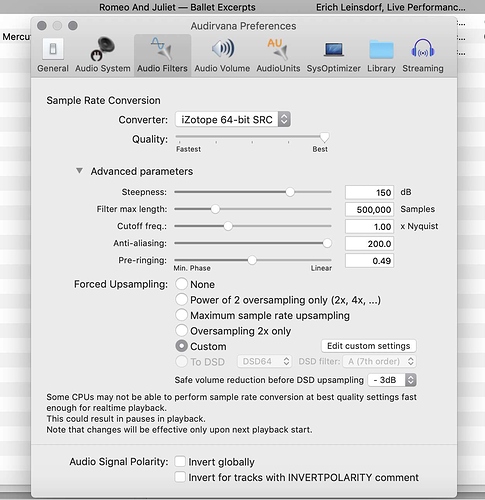Open the DSD64 rate dropdown
Image resolution: width=485 pixels, height=500 pixels.
click(x=265, y=362)
